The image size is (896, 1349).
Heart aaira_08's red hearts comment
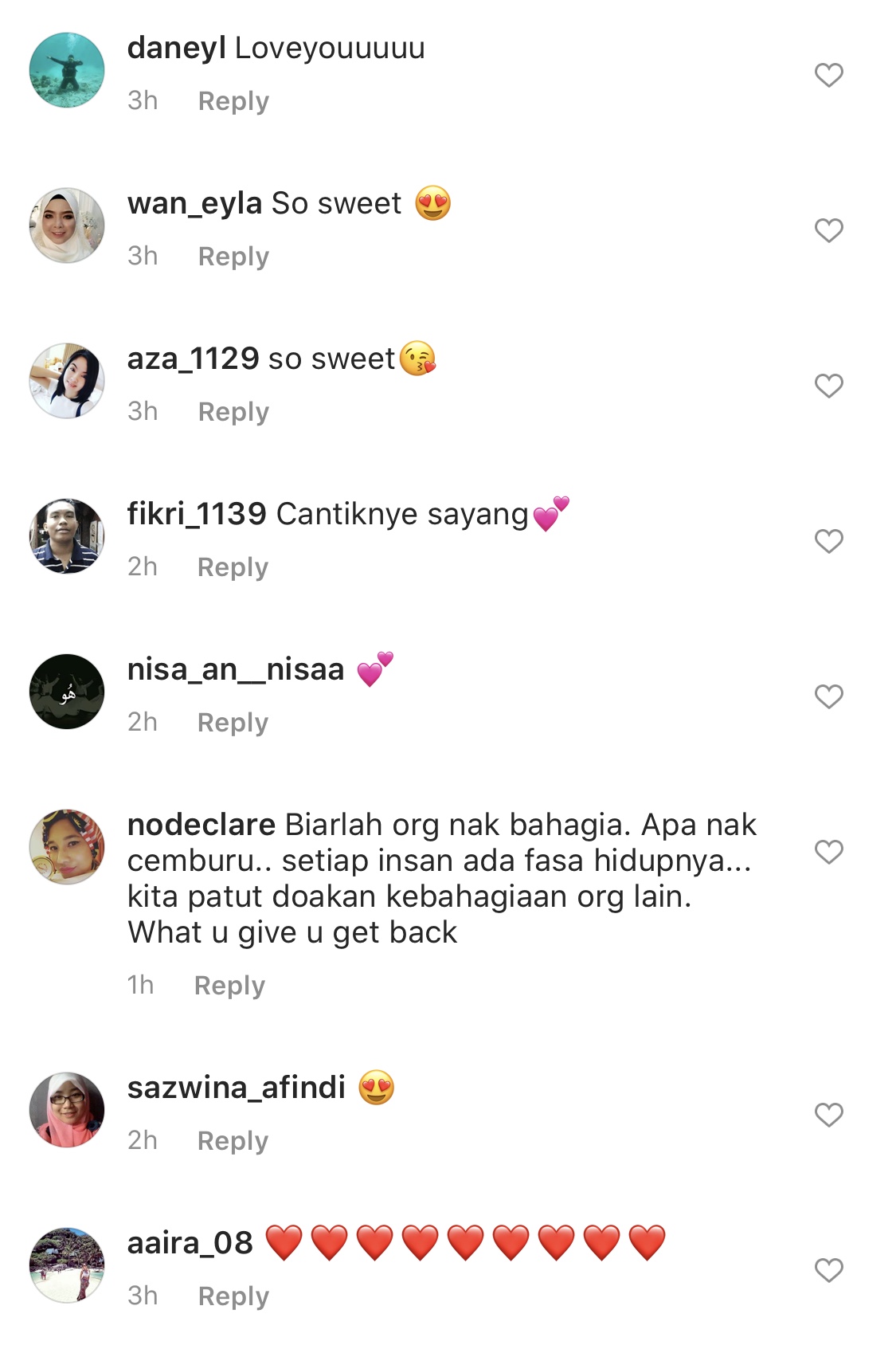828,1270
